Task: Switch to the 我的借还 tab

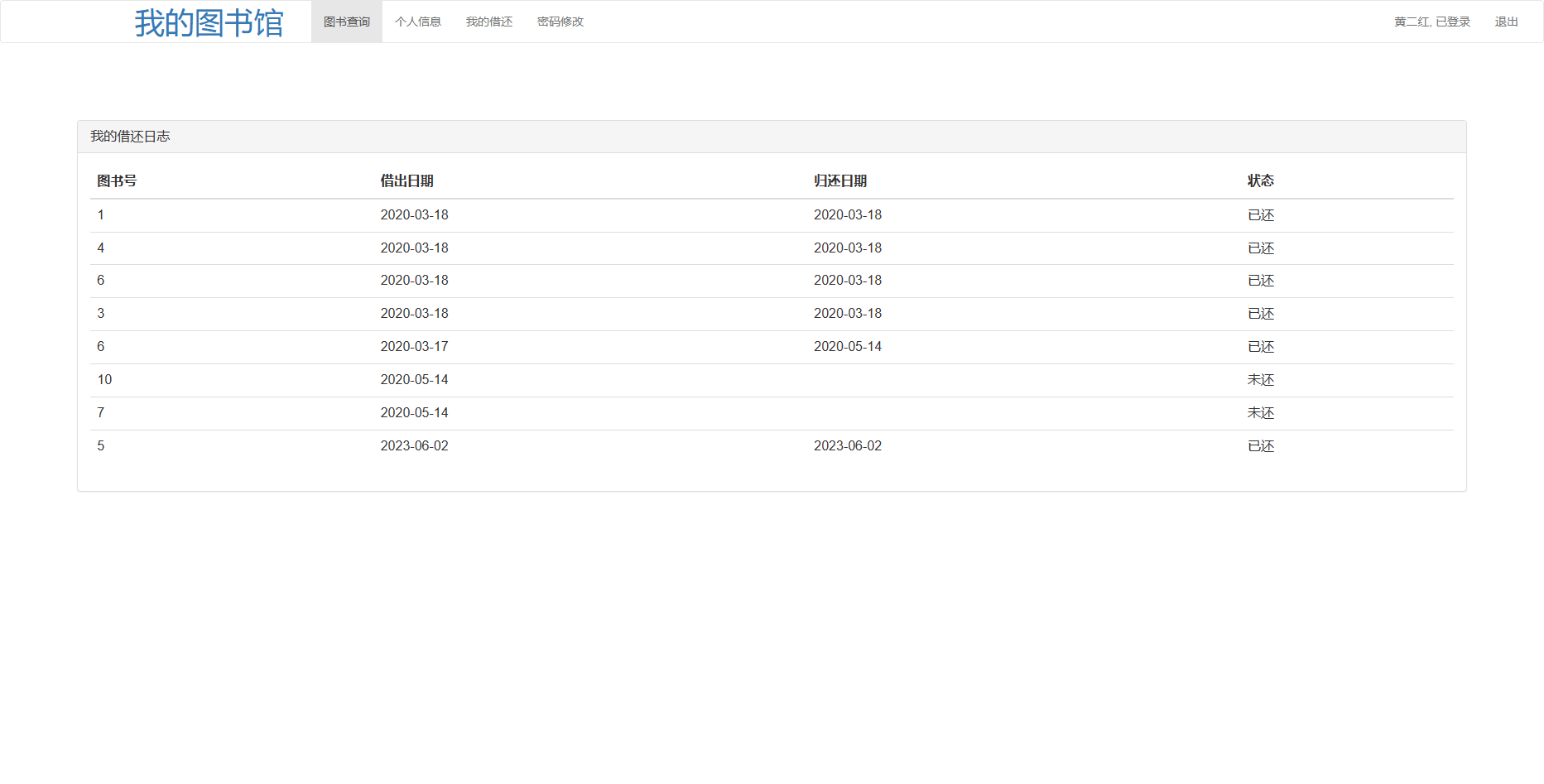Action: click(x=488, y=22)
